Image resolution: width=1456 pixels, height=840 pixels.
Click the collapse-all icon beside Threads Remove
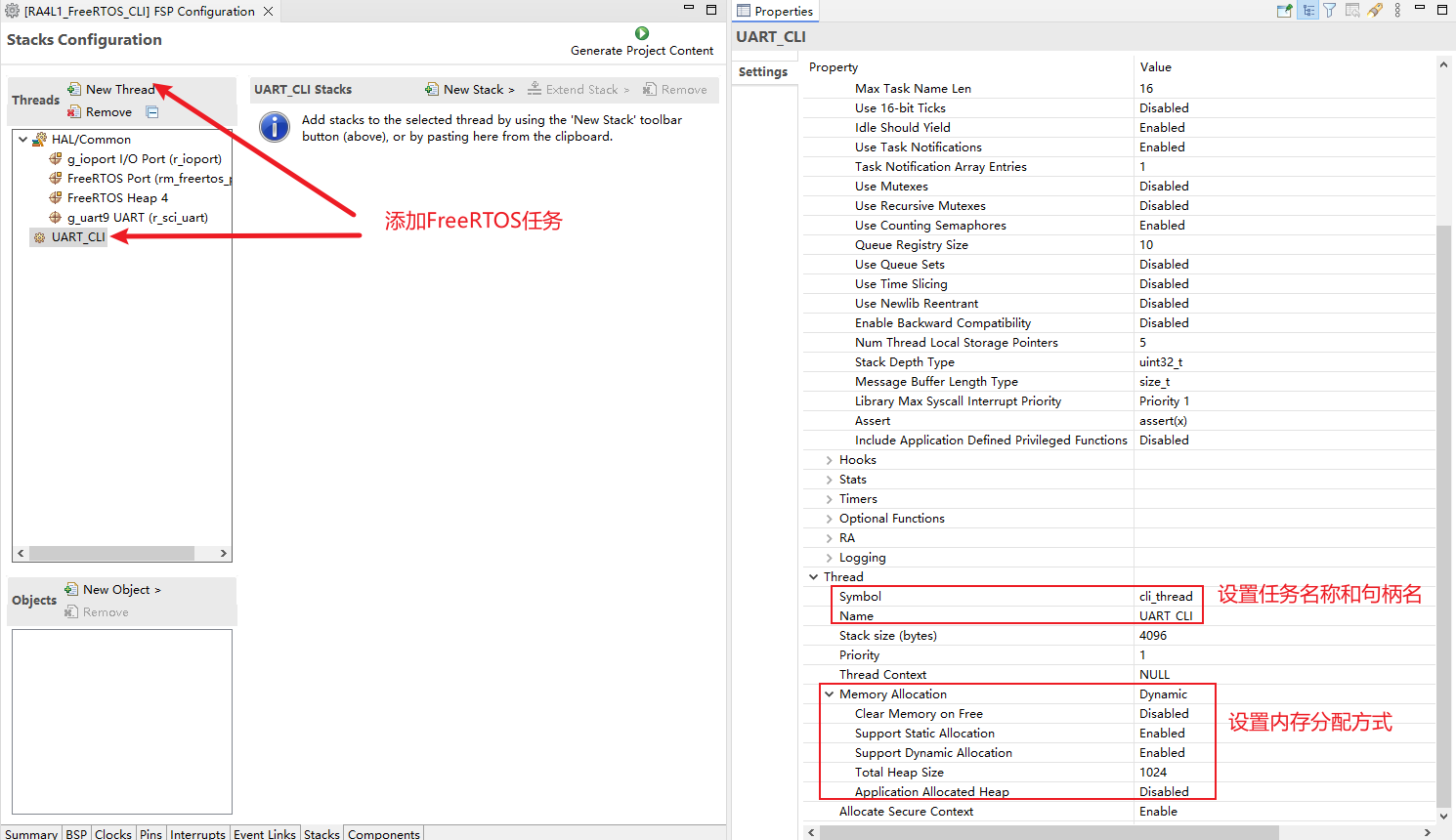click(x=152, y=112)
